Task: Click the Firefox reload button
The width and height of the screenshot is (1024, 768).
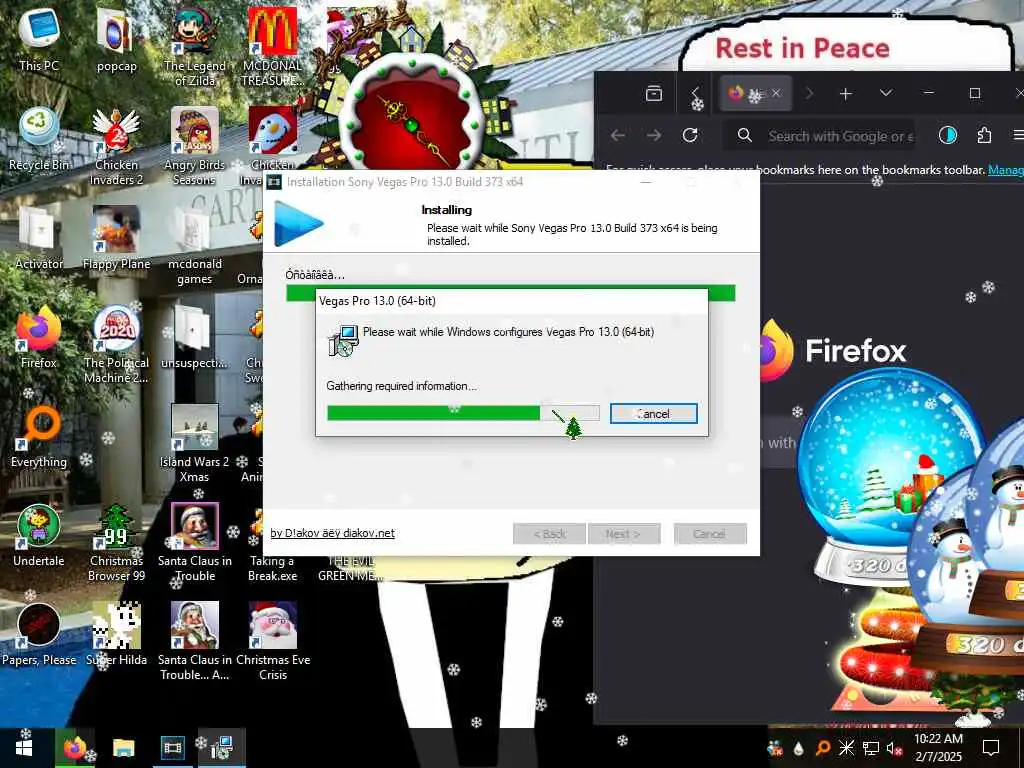Action: (x=690, y=135)
